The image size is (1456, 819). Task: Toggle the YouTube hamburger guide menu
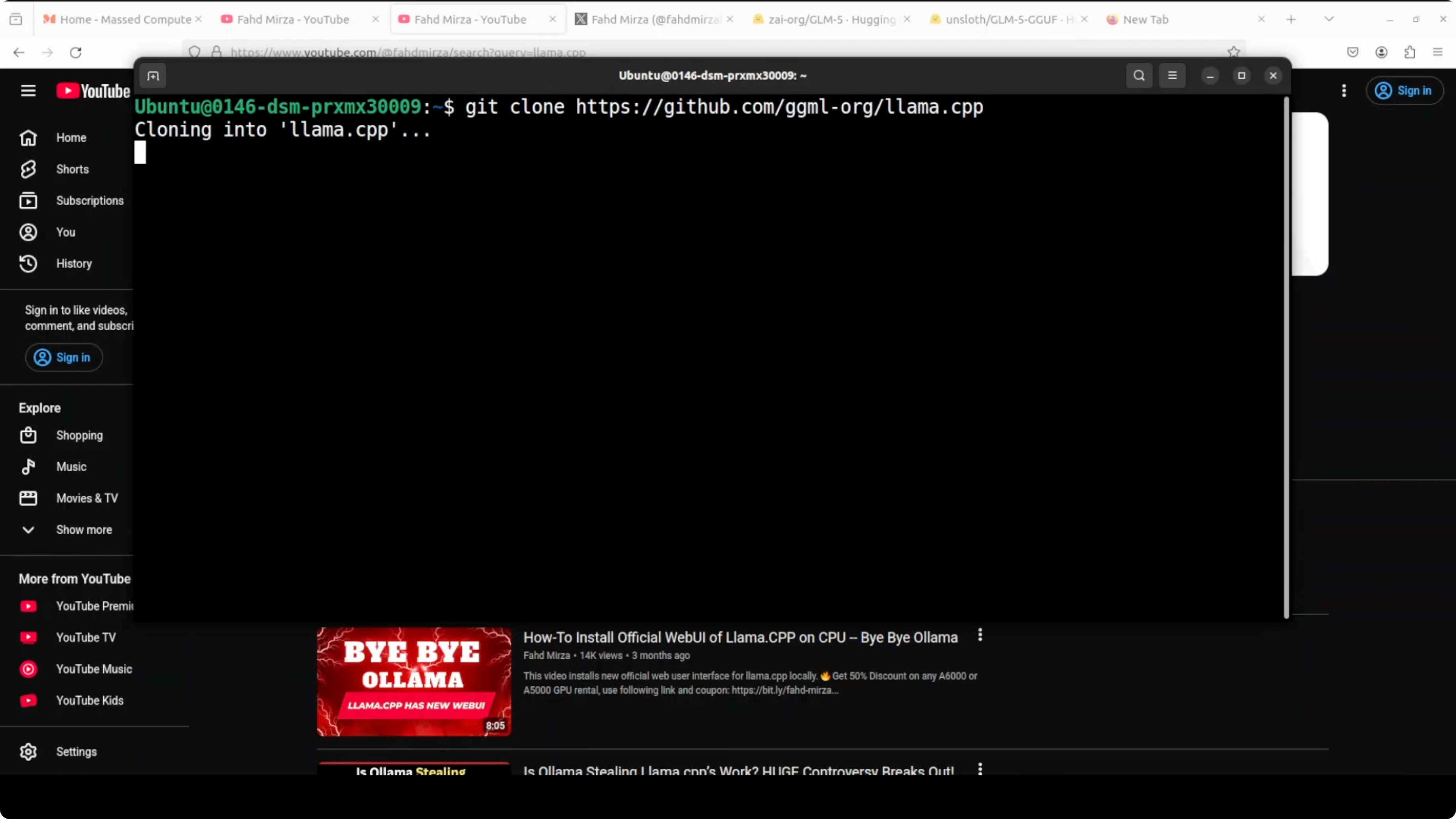28,91
